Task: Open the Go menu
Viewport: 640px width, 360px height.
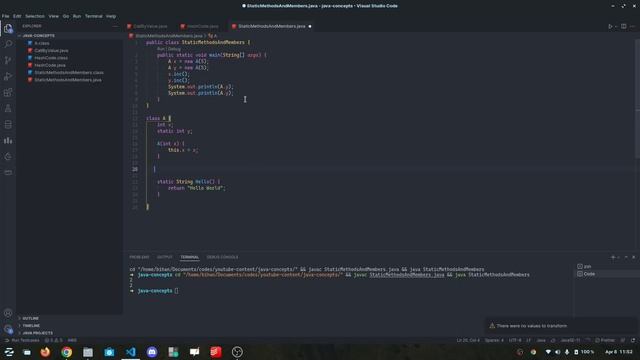Action: 66,16
